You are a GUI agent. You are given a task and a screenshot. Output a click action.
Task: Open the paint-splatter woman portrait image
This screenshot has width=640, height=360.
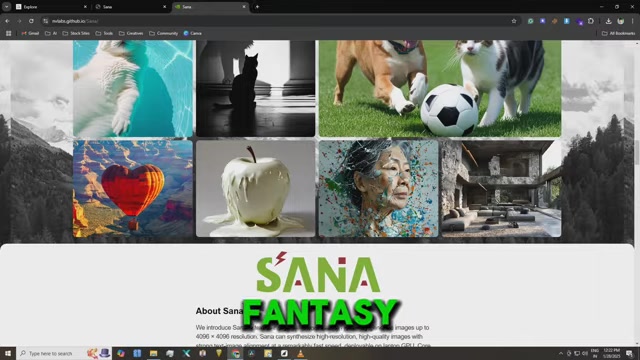[x=378, y=189]
